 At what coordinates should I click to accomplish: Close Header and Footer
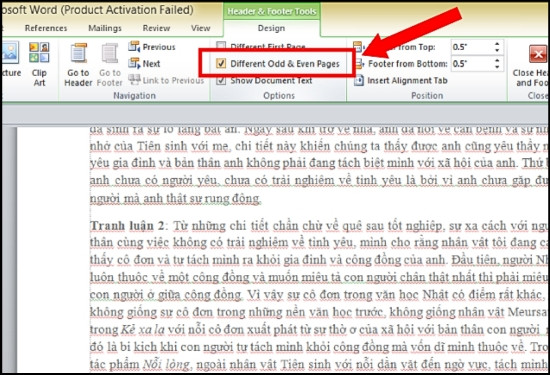[x=531, y=65]
